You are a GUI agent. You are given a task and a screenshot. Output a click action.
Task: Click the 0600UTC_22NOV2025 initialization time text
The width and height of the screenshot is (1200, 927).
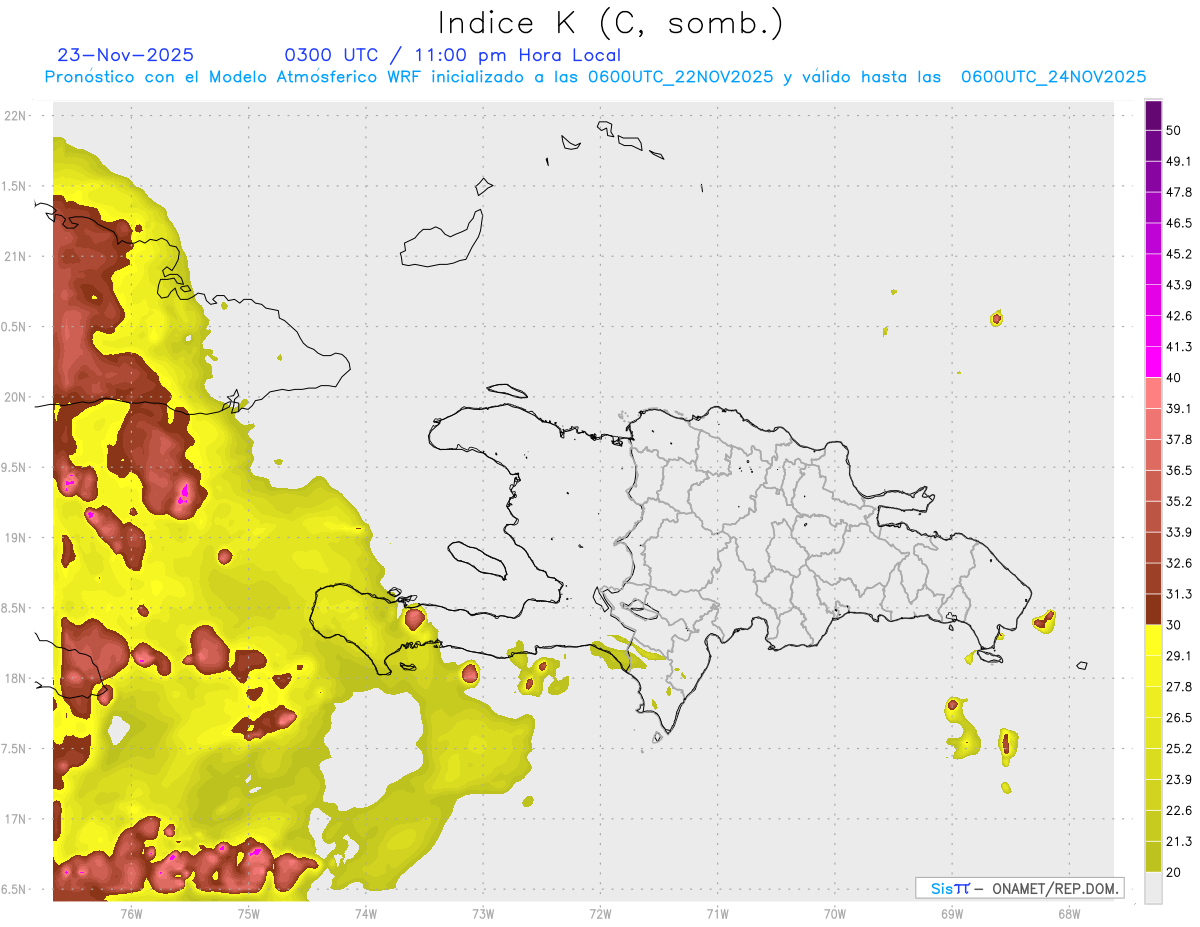(x=680, y=77)
